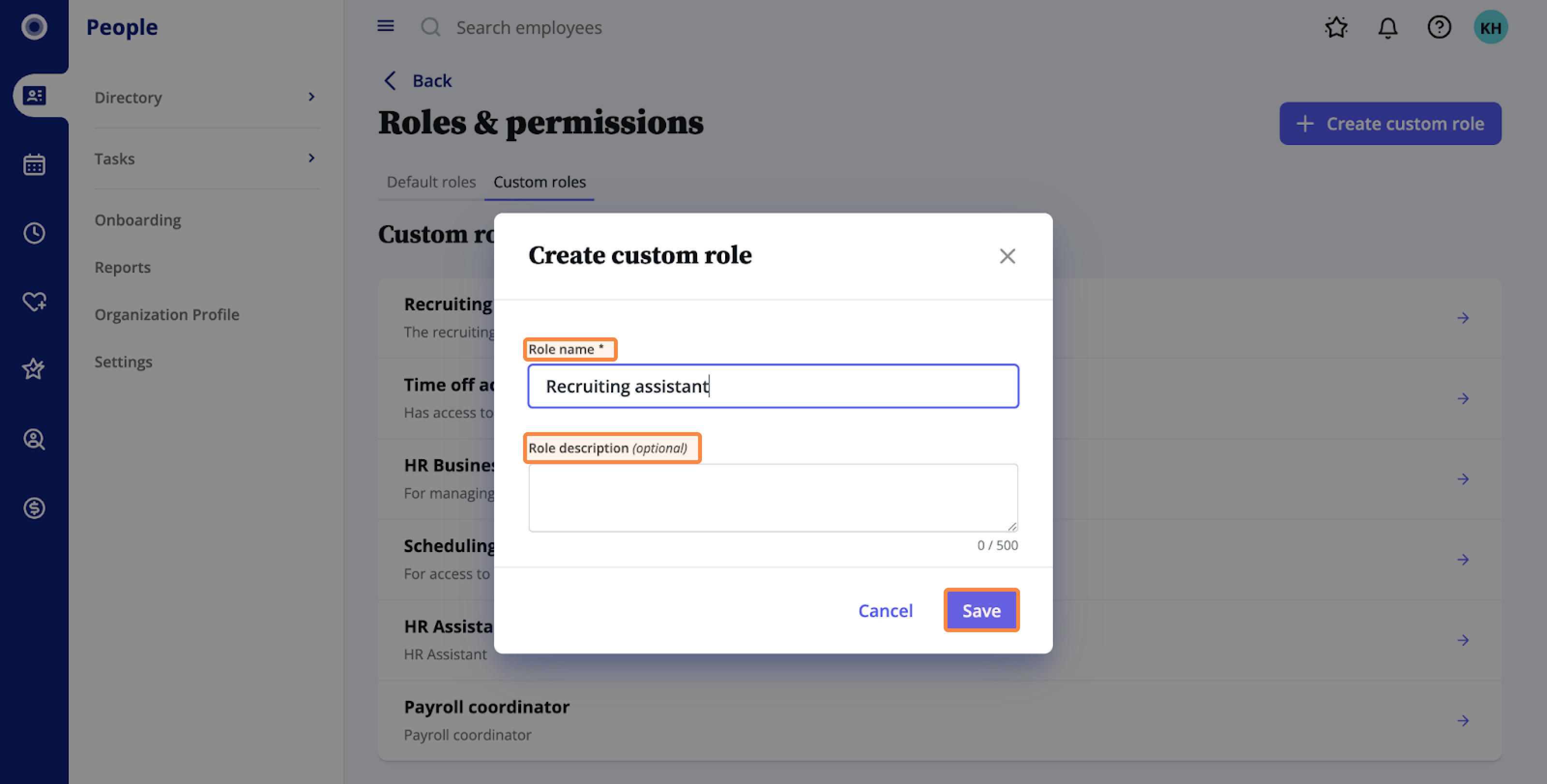The height and width of the screenshot is (784, 1547).
Task: Cancel the create custom role dialog
Action: click(x=885, y=610)
